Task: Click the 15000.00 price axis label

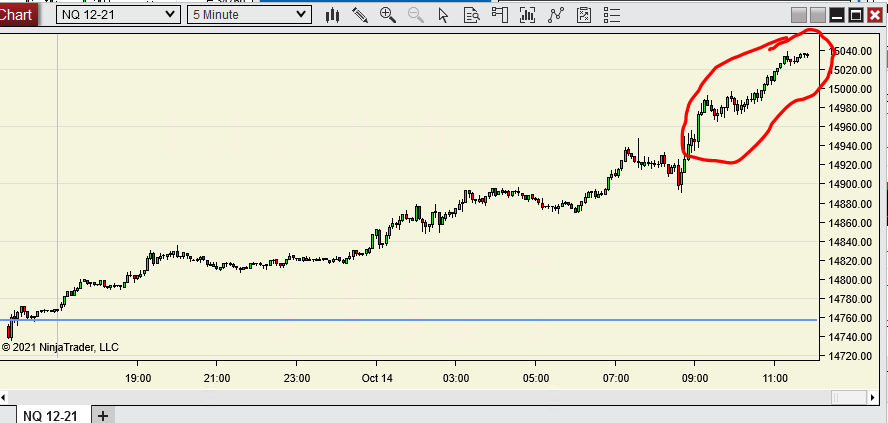Action: click(x=851, y=89)
